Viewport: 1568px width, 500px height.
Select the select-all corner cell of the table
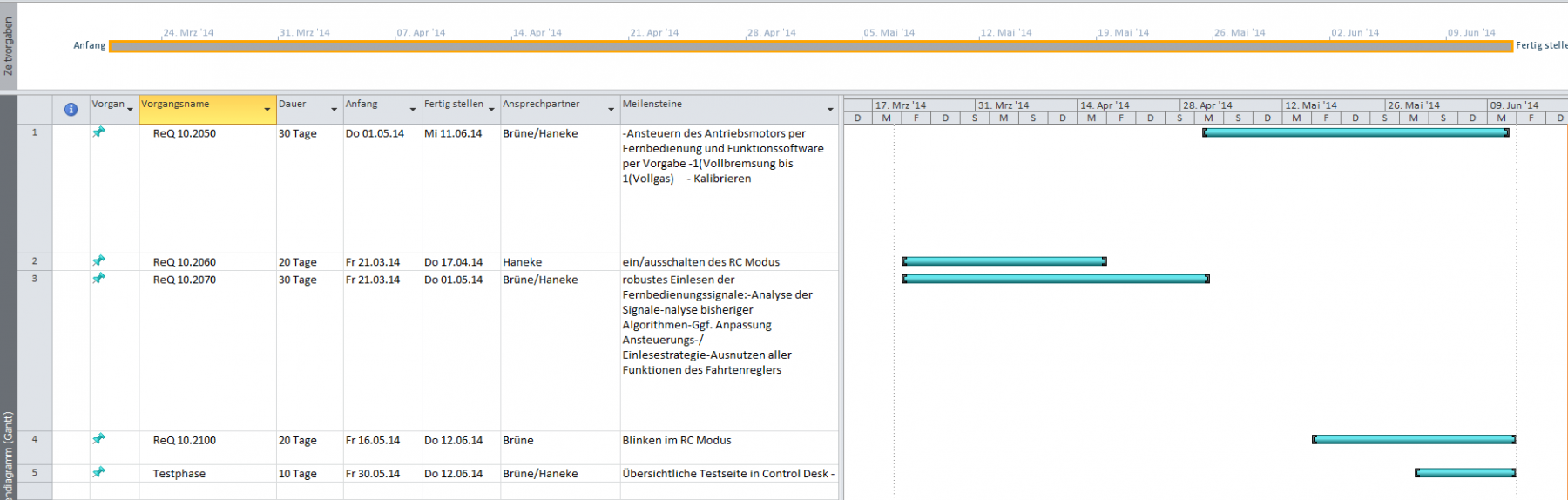(35, 109)
